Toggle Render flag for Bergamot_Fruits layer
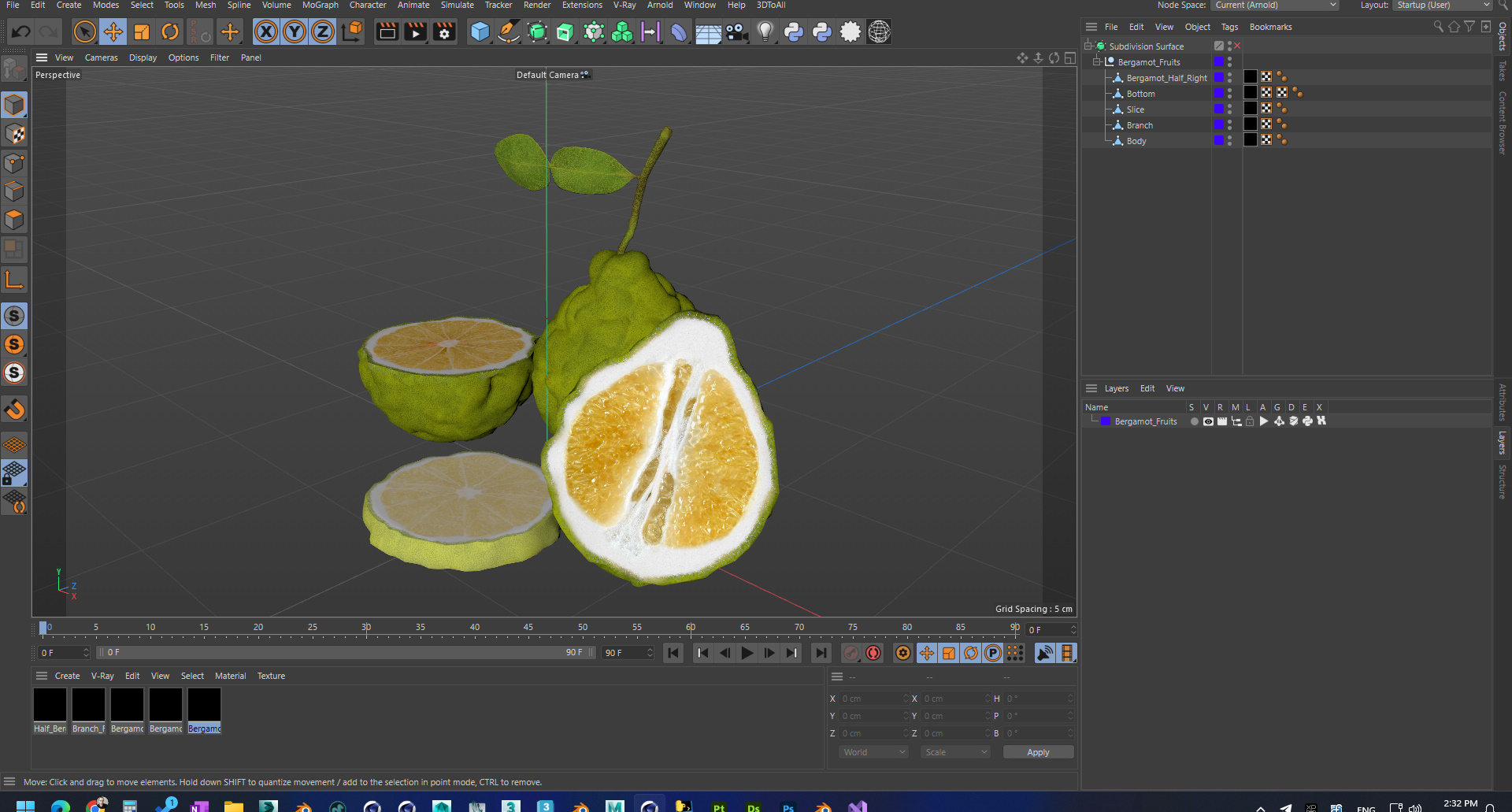1512x812 pixels. tap(1222, 421)
